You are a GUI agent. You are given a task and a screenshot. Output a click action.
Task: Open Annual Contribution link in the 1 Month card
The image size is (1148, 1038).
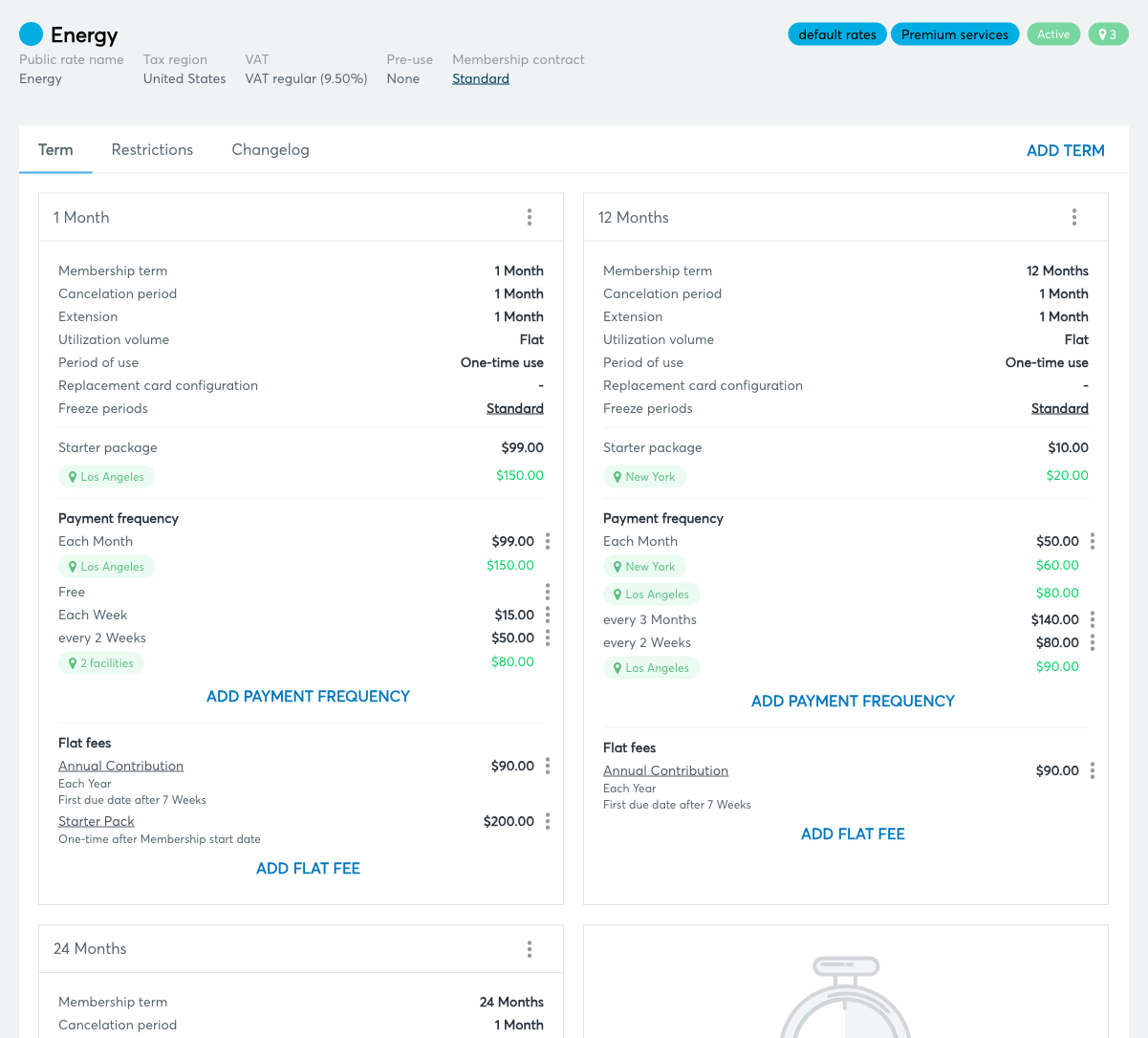[120, 766]
